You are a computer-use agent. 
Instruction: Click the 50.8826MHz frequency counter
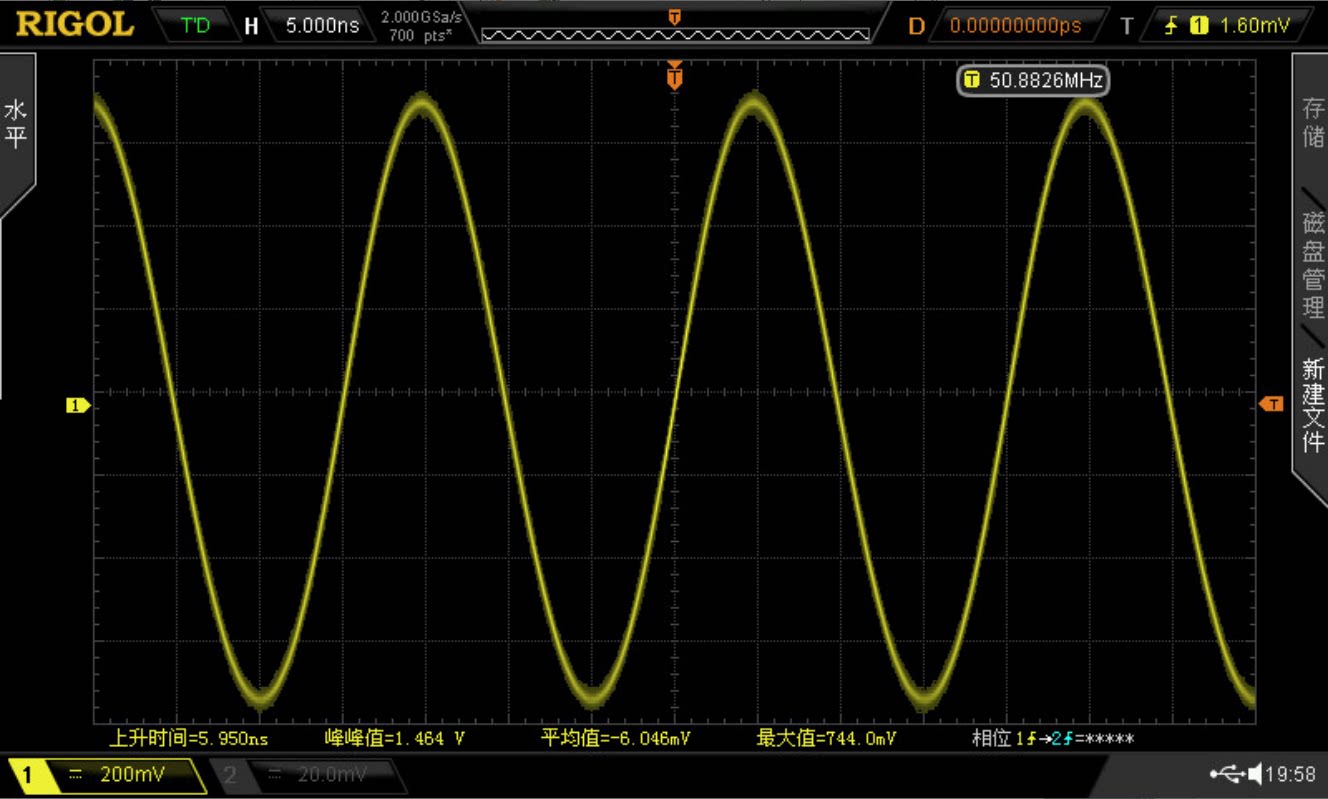point(1034,80)
